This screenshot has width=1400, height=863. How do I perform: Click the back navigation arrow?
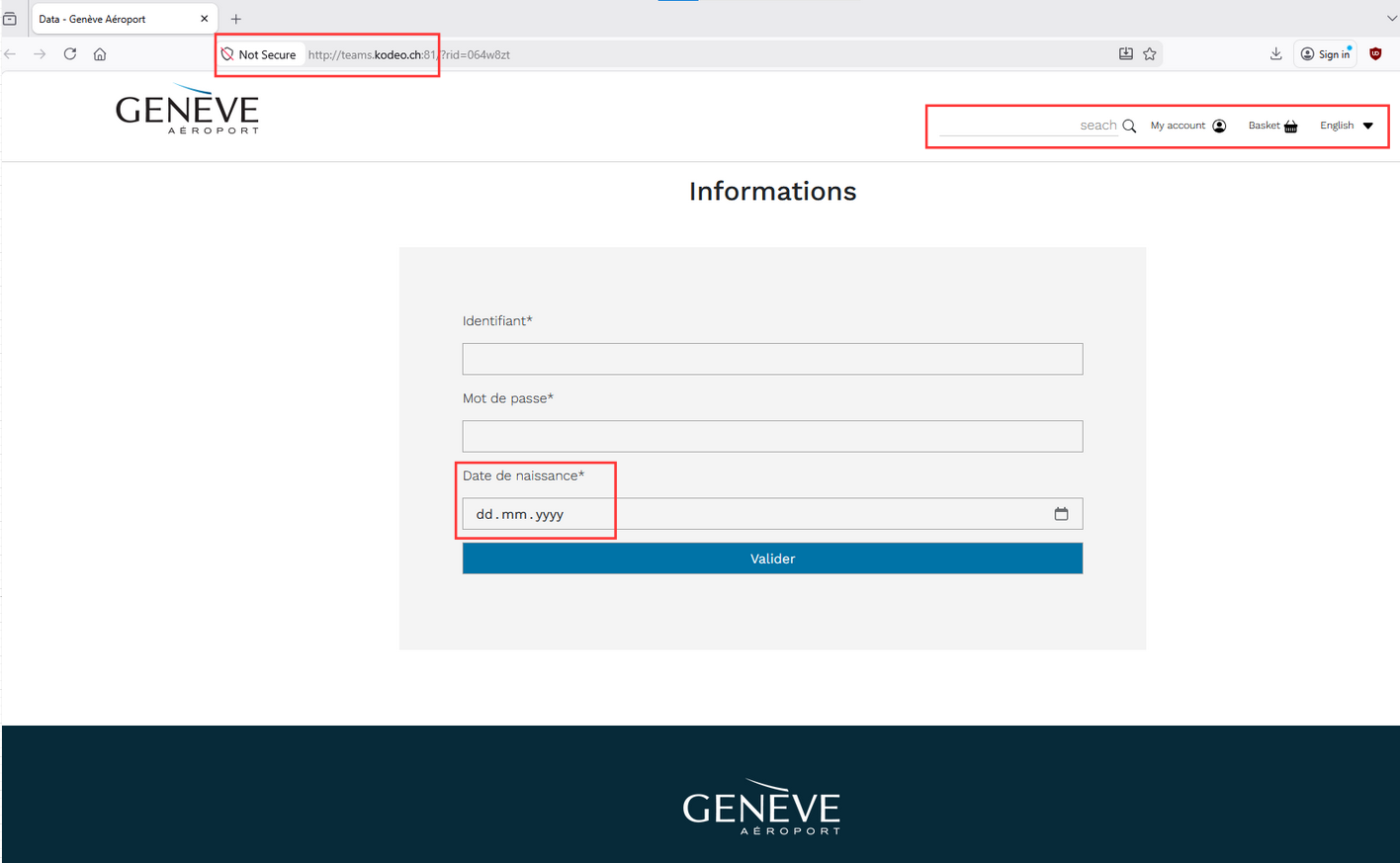[10, 54]
